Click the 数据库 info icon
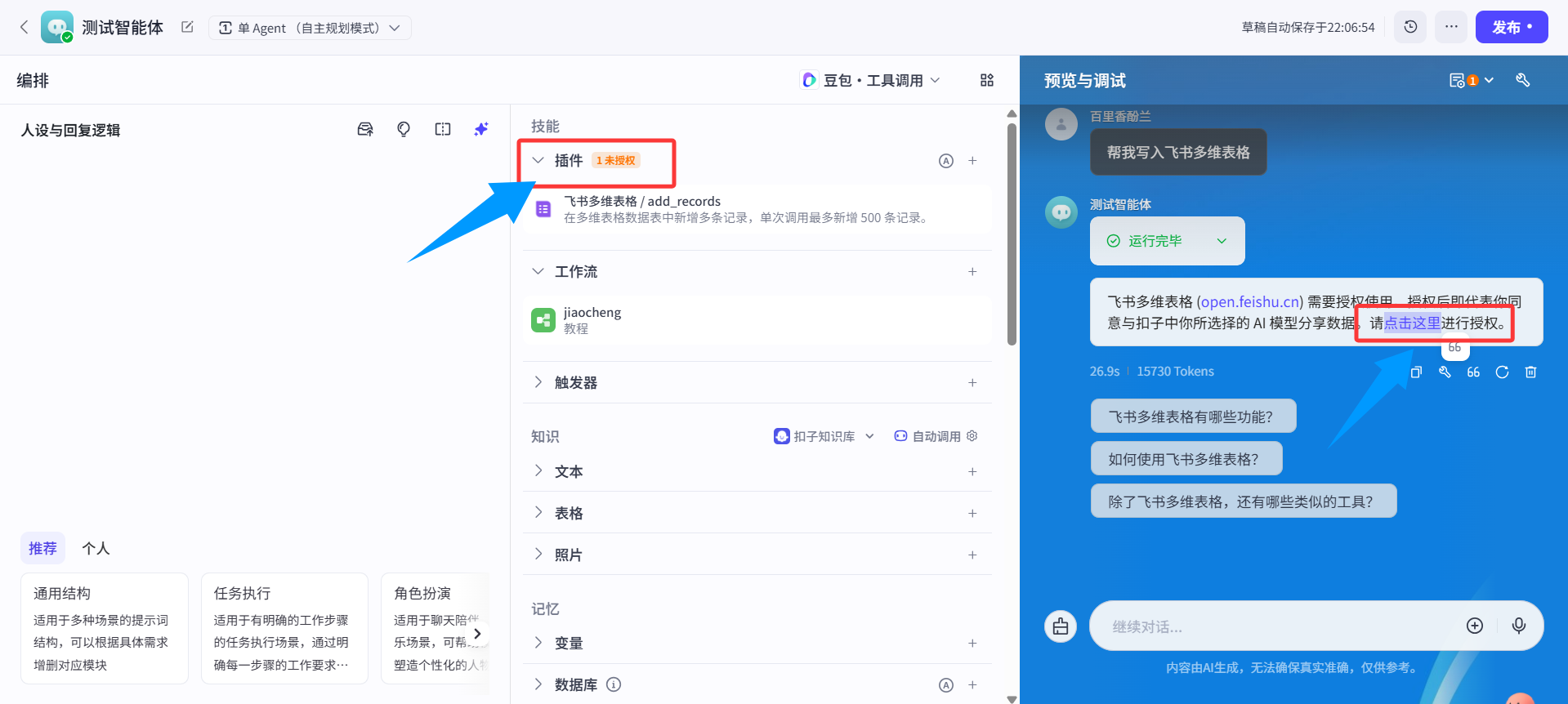The image size is (1568, 704). tap(614, 684)
